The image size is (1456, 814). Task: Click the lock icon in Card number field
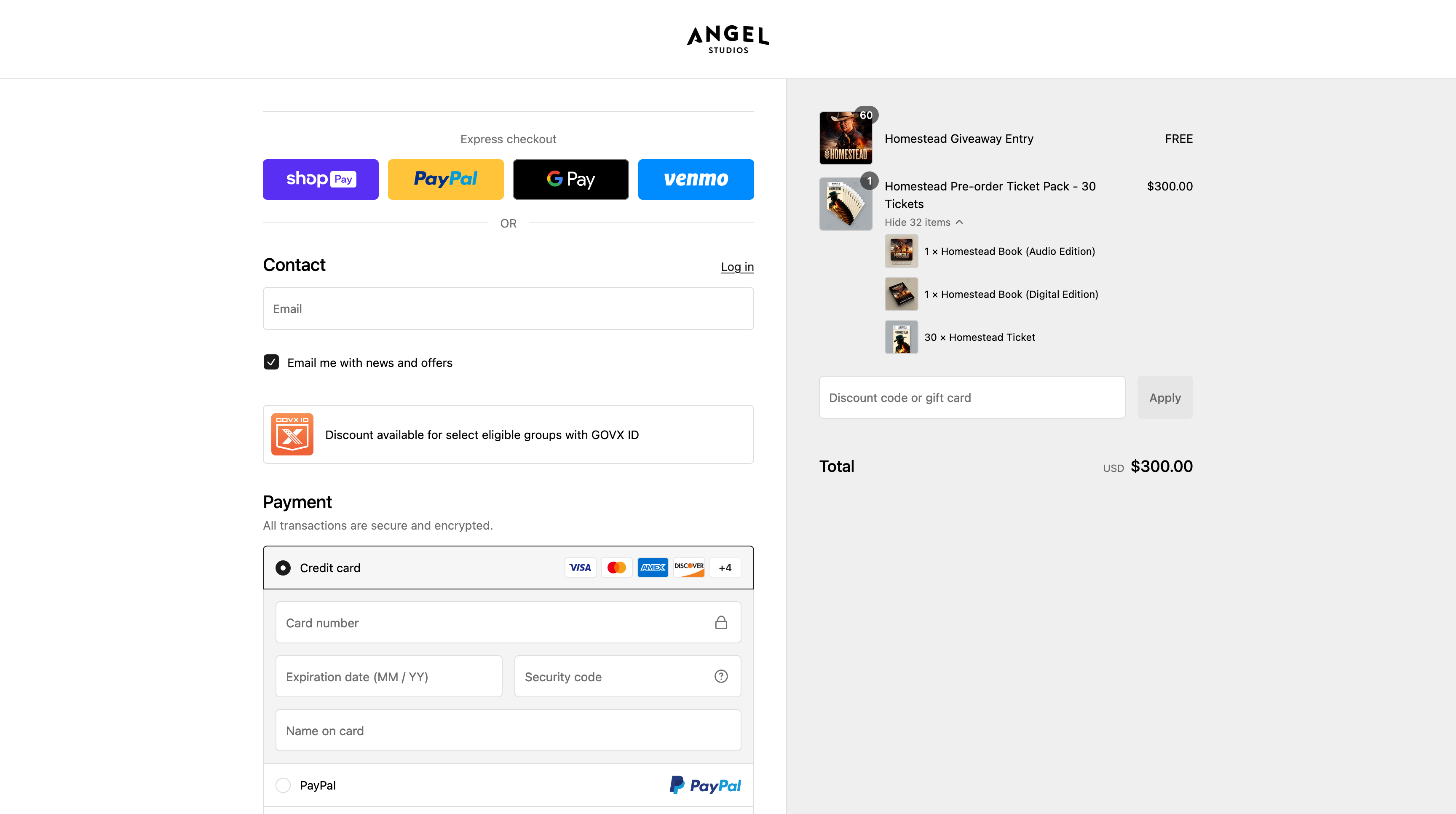721,622
